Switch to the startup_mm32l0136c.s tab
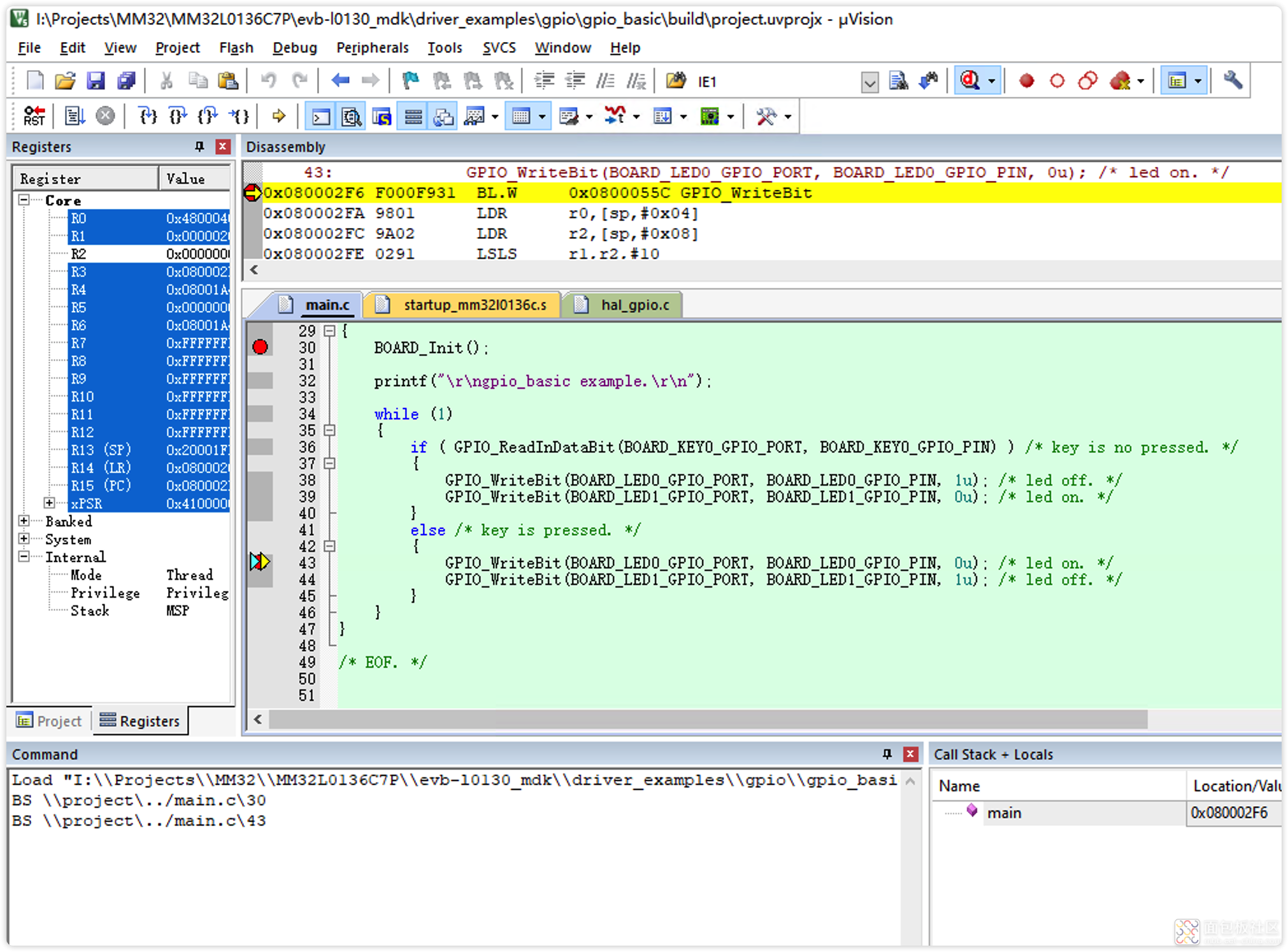The image size is (1288, 952). pyautogui.click(x=464, y=305)
